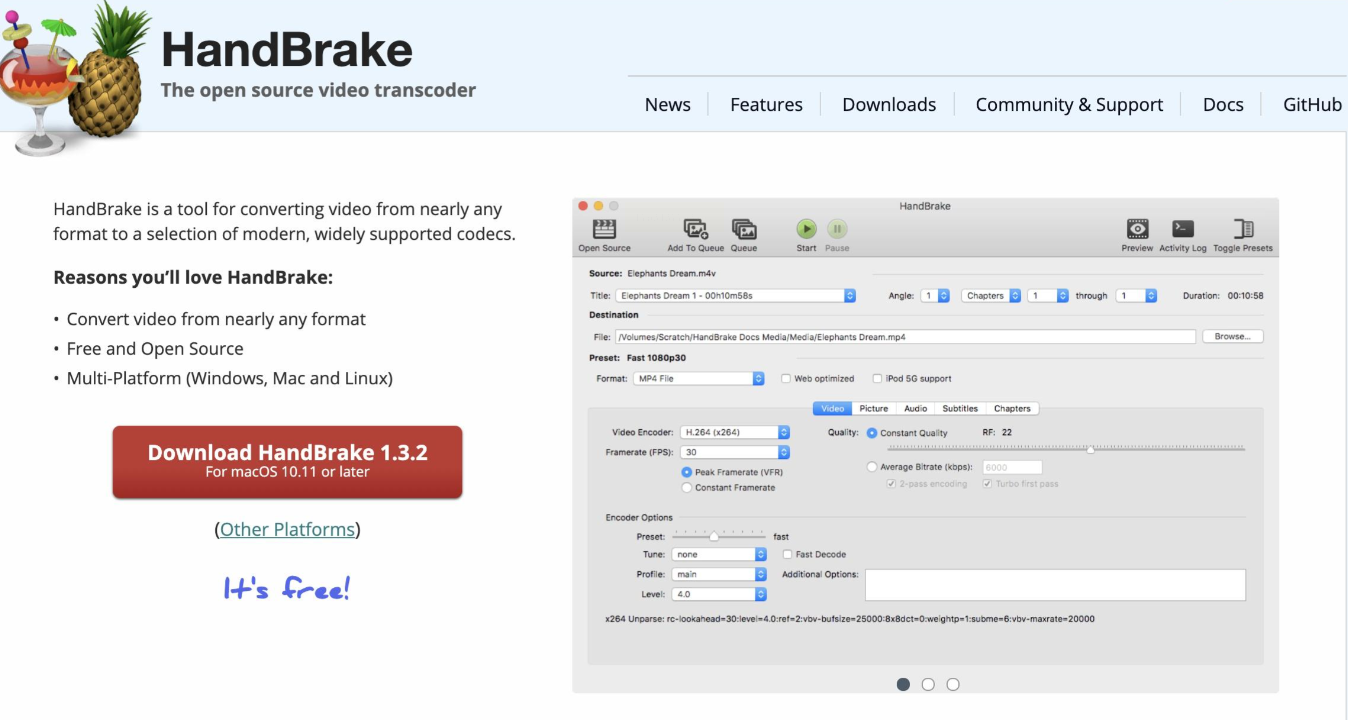Open Community & Support in navigation
Screen dimensions: 1348x720
1069,105
